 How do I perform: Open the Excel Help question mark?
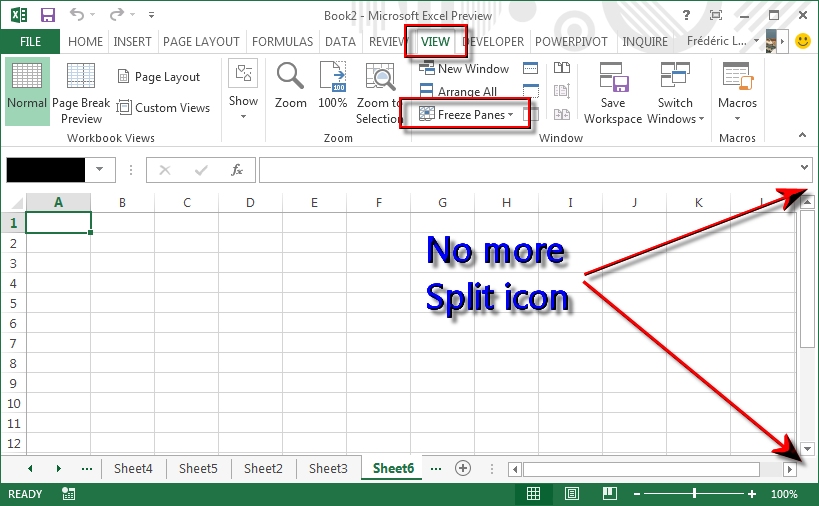point(686,15)
